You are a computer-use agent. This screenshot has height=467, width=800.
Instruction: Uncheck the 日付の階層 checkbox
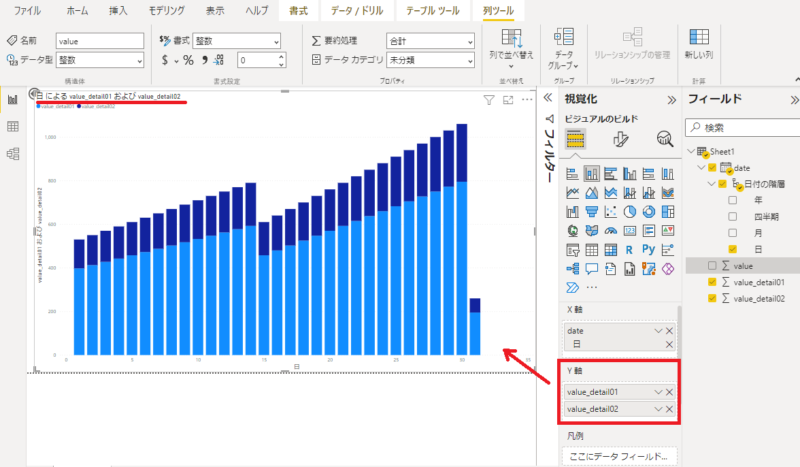pos(722,184)
